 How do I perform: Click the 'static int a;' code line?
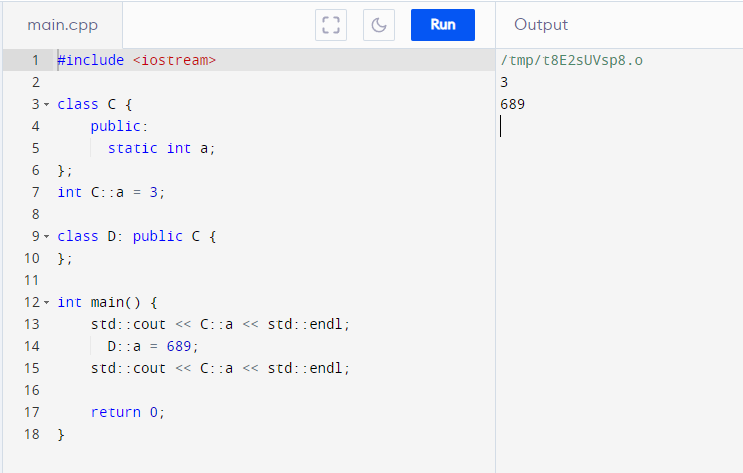[x=161, y=148]
